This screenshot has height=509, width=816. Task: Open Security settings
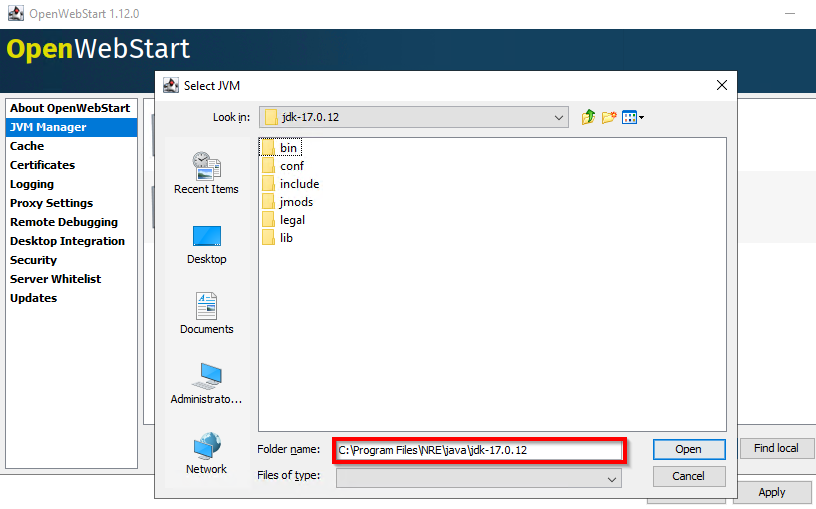pyautogui.click(x=71, y=260)
